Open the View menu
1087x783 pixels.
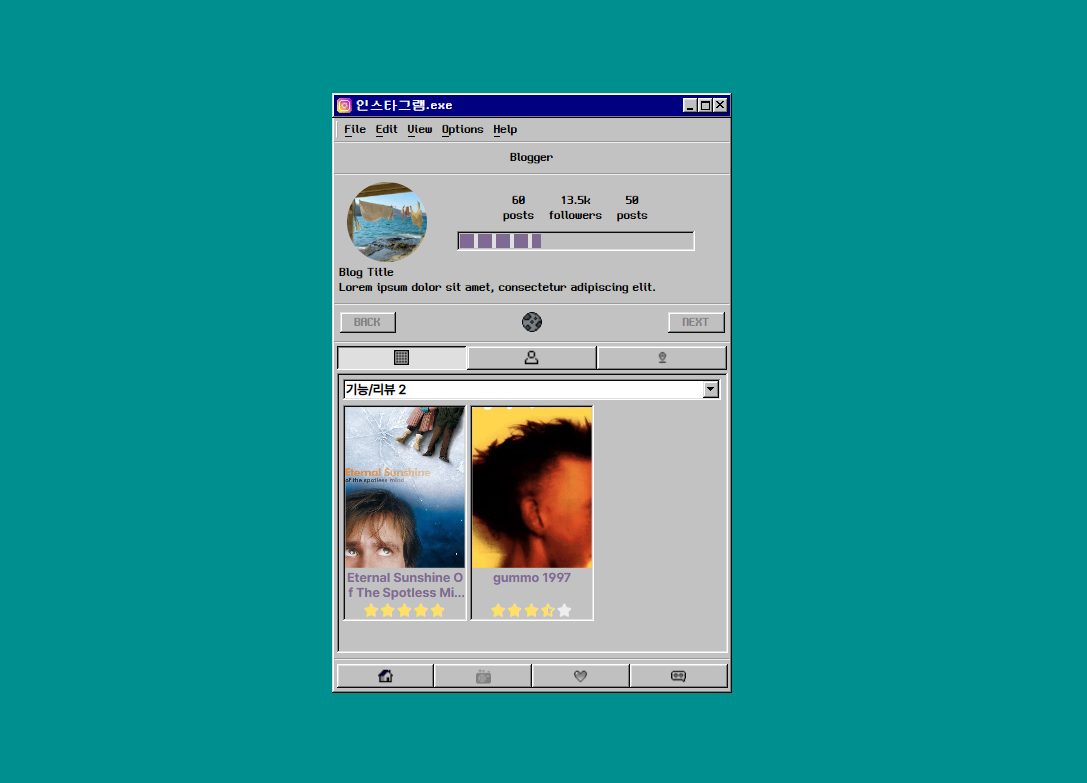pos(419,129)
